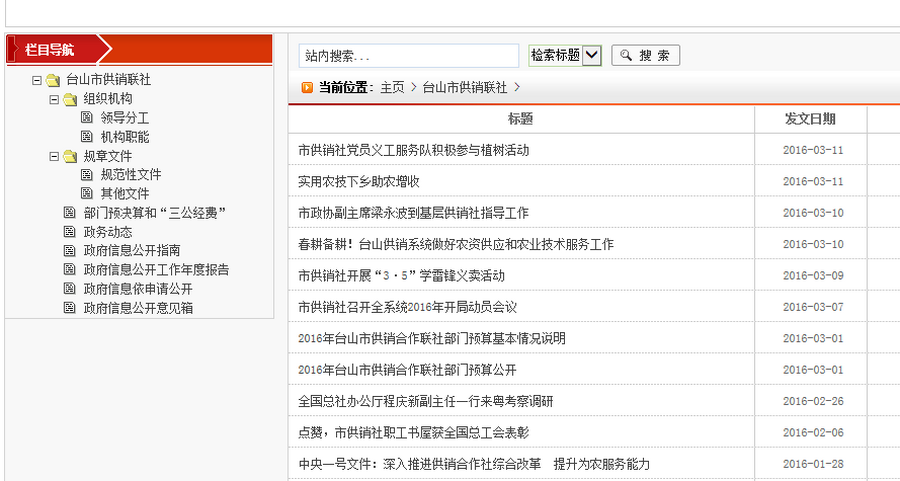Screen dimensions: 900x481
Task: Collapse the 组织机构 tree branch
Action: click(x=54, y=99)
